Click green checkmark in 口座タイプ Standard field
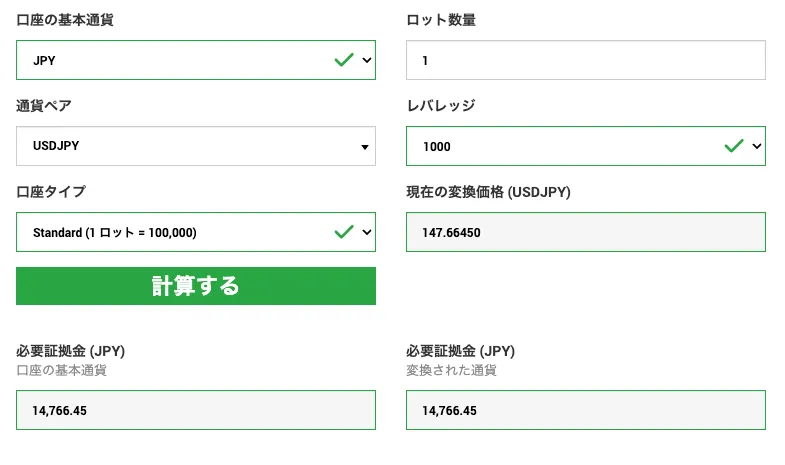 click(x=344, y=232)
